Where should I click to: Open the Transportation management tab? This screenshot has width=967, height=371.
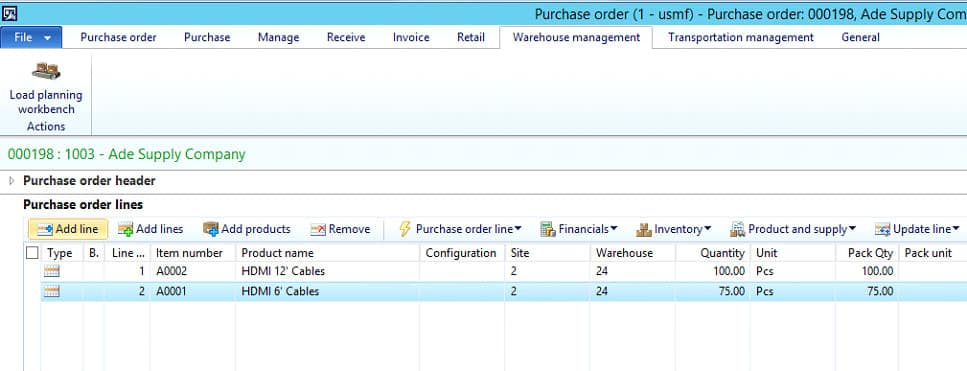pos(741,38)
